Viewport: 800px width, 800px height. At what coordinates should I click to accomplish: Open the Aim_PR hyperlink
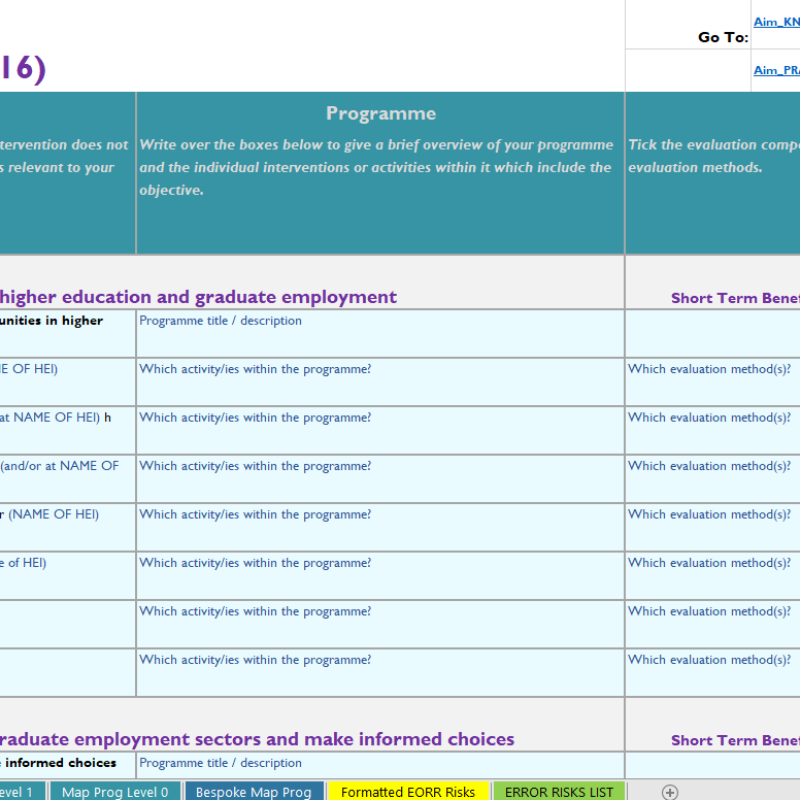click(x=776, y=70)
